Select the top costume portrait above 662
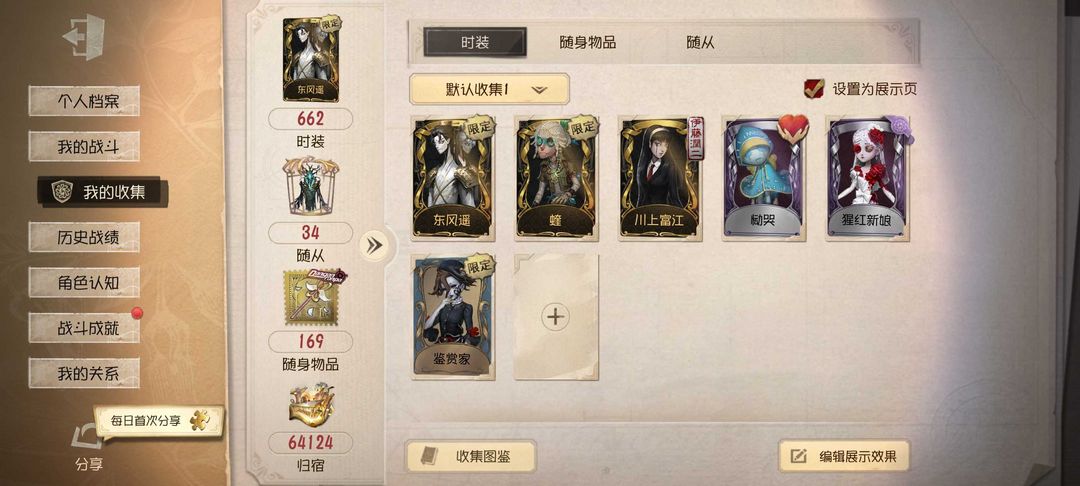 [x=311, y=59]
